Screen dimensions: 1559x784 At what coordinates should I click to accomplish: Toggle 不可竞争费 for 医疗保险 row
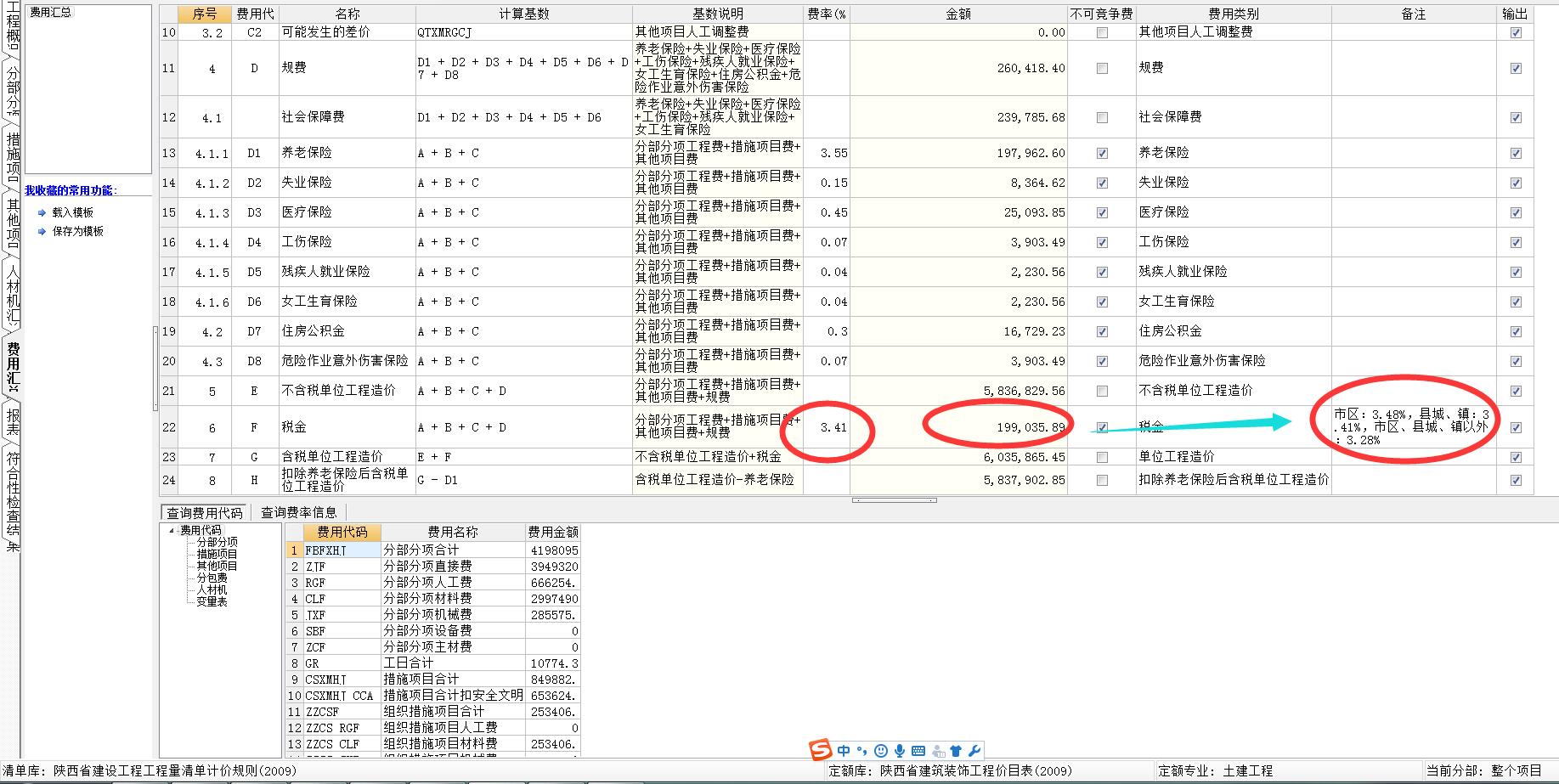(1102, 213)
